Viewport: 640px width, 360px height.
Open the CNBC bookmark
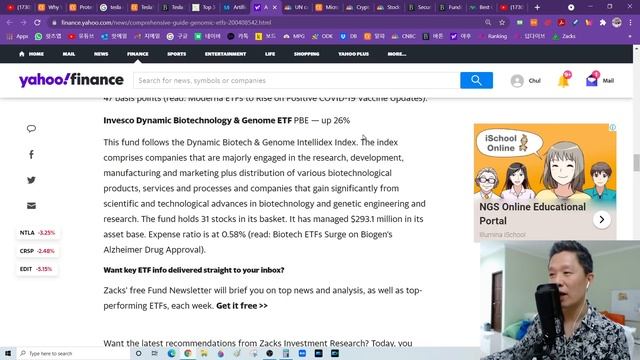click(x=403, y=36)
